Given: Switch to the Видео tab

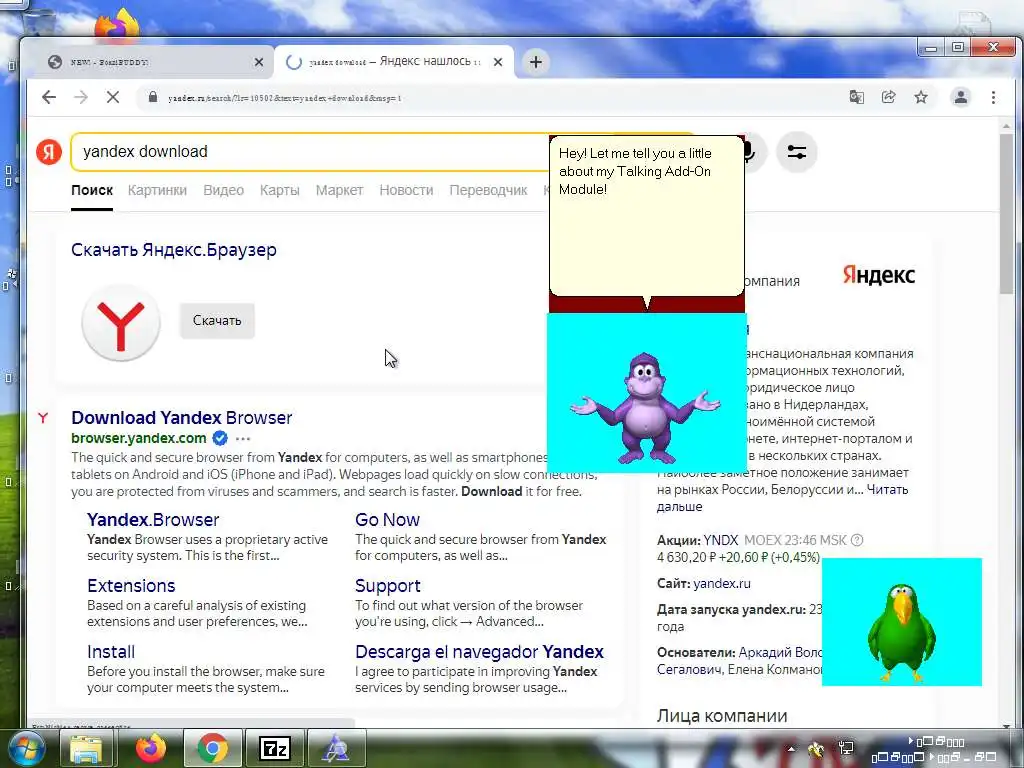Looking at the screenshot, I should point(223,190).
